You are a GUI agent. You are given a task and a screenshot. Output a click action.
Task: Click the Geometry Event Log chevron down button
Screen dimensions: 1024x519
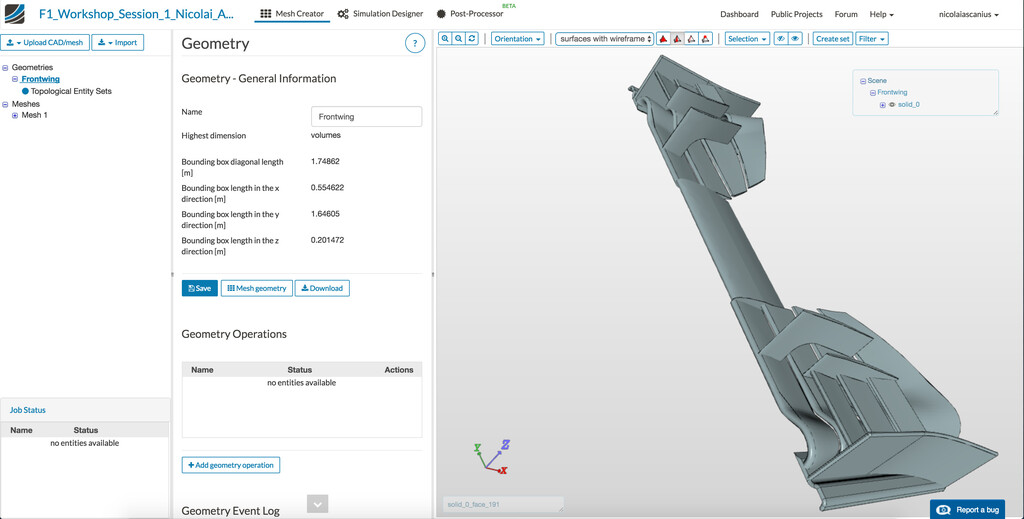point(317,504)
